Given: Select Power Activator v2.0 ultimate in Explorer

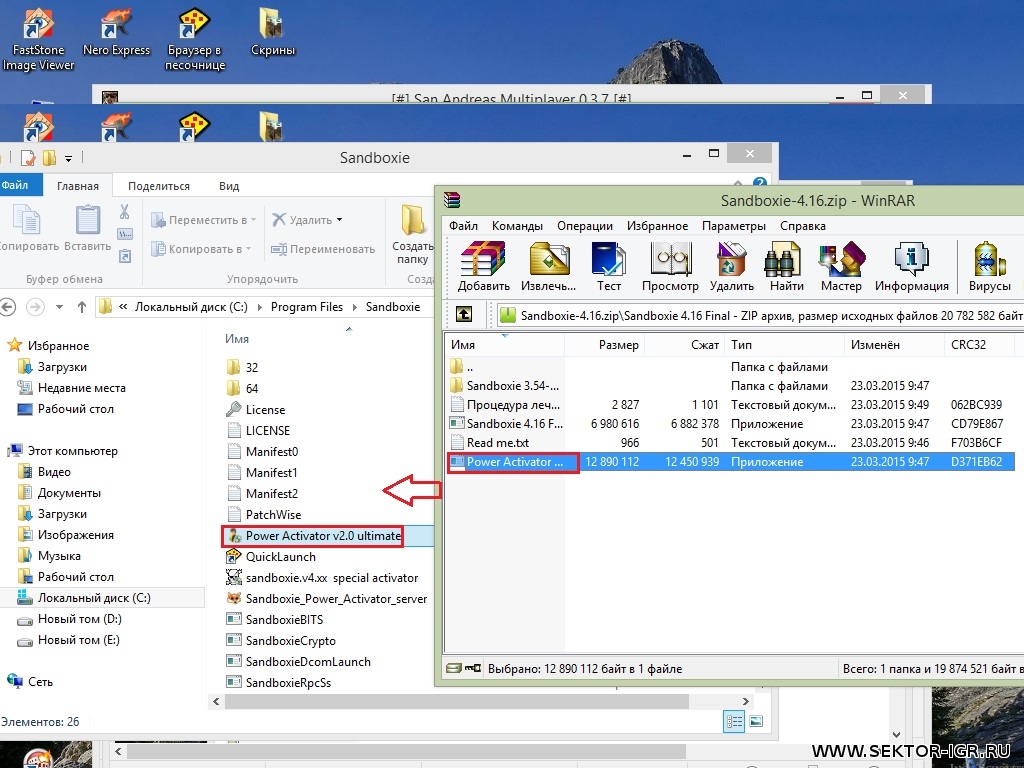Looking at the screenshot, I should 313,536.
